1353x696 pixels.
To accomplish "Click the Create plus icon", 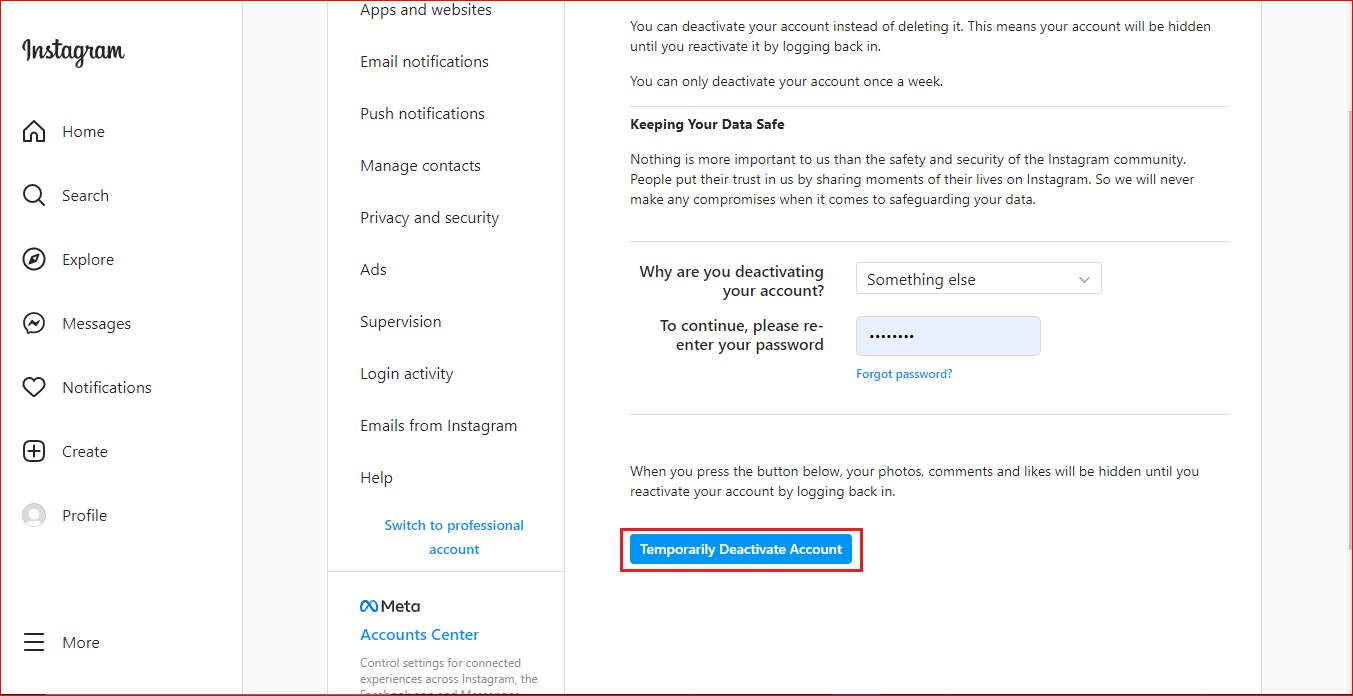I will (x=34, y=452).
